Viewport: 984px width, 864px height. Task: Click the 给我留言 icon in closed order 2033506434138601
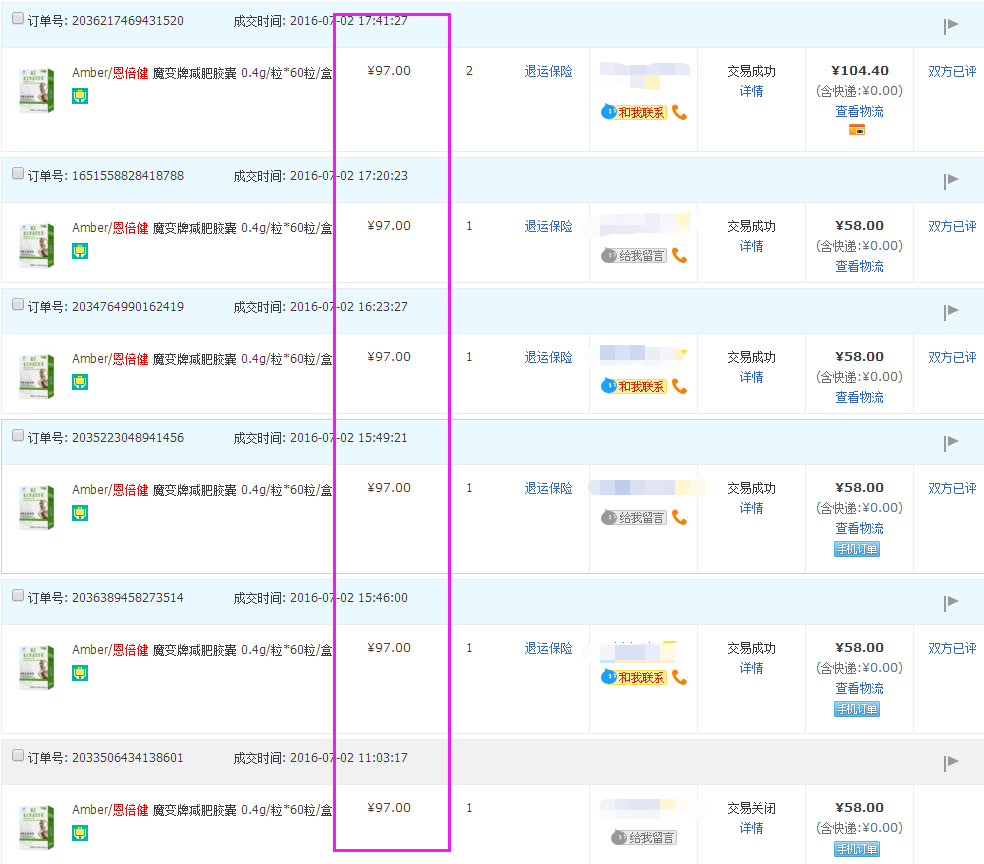pos(644,838)
